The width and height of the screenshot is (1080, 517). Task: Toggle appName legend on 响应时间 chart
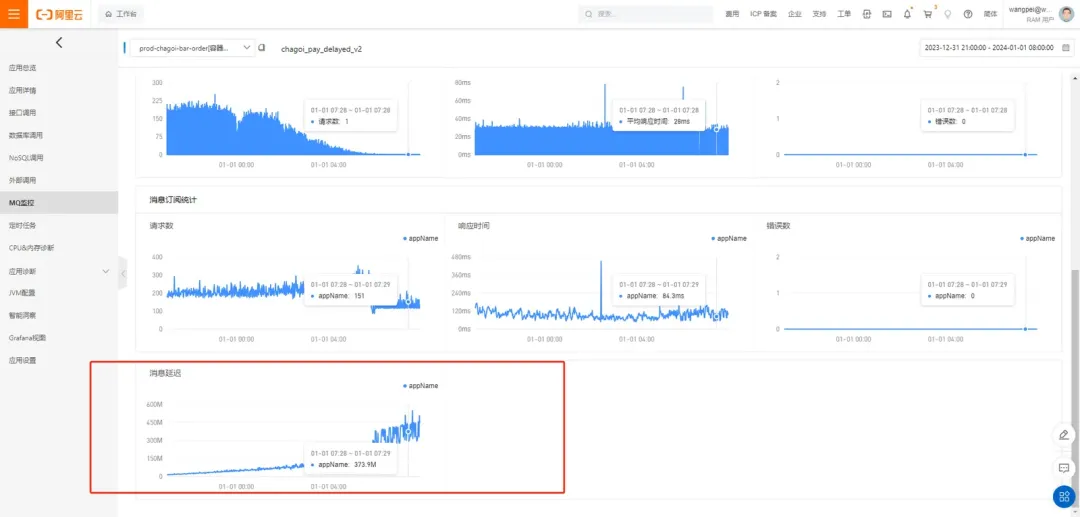[729, 238]
